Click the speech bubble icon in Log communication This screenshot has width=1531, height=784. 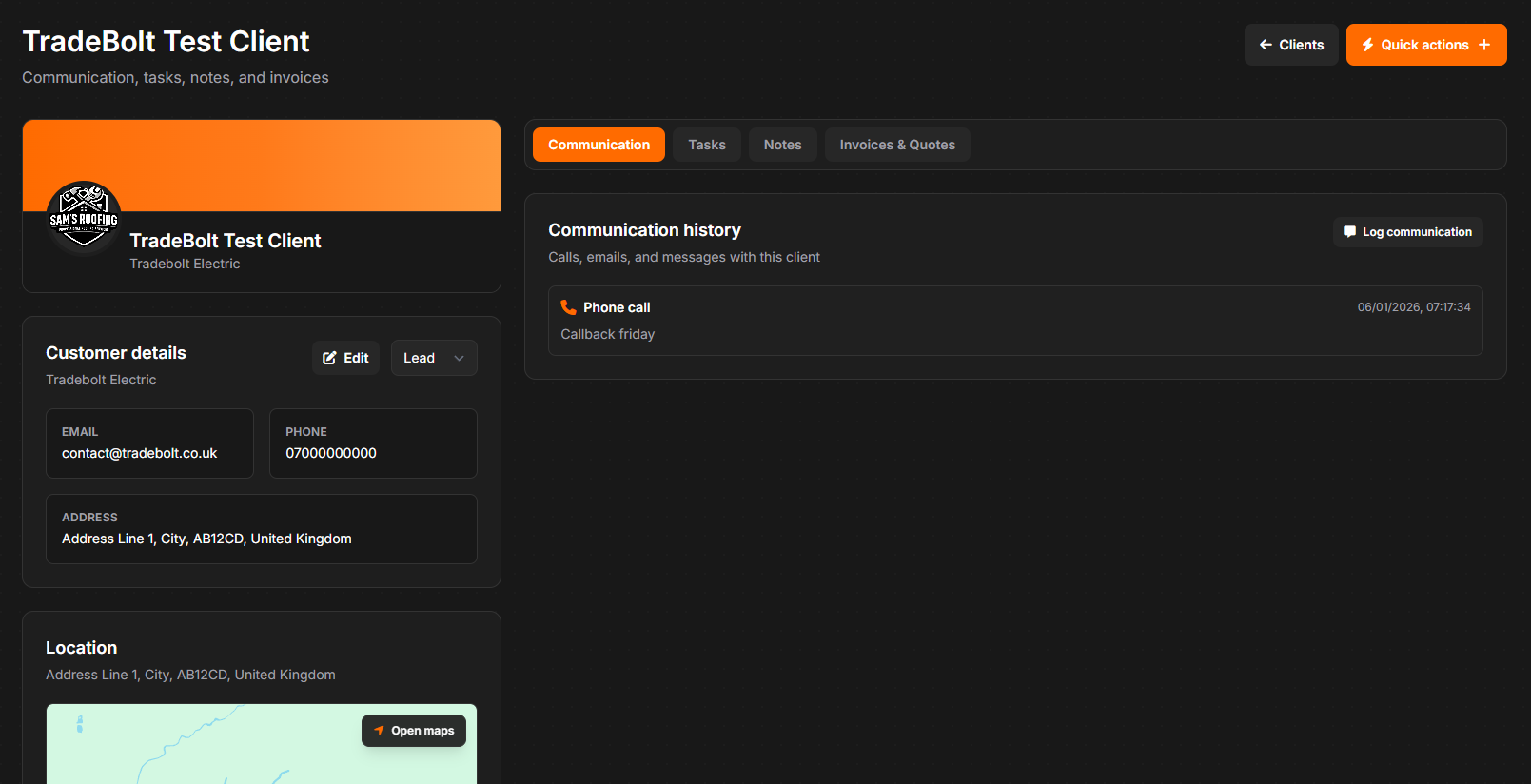tap(1349, 232)
